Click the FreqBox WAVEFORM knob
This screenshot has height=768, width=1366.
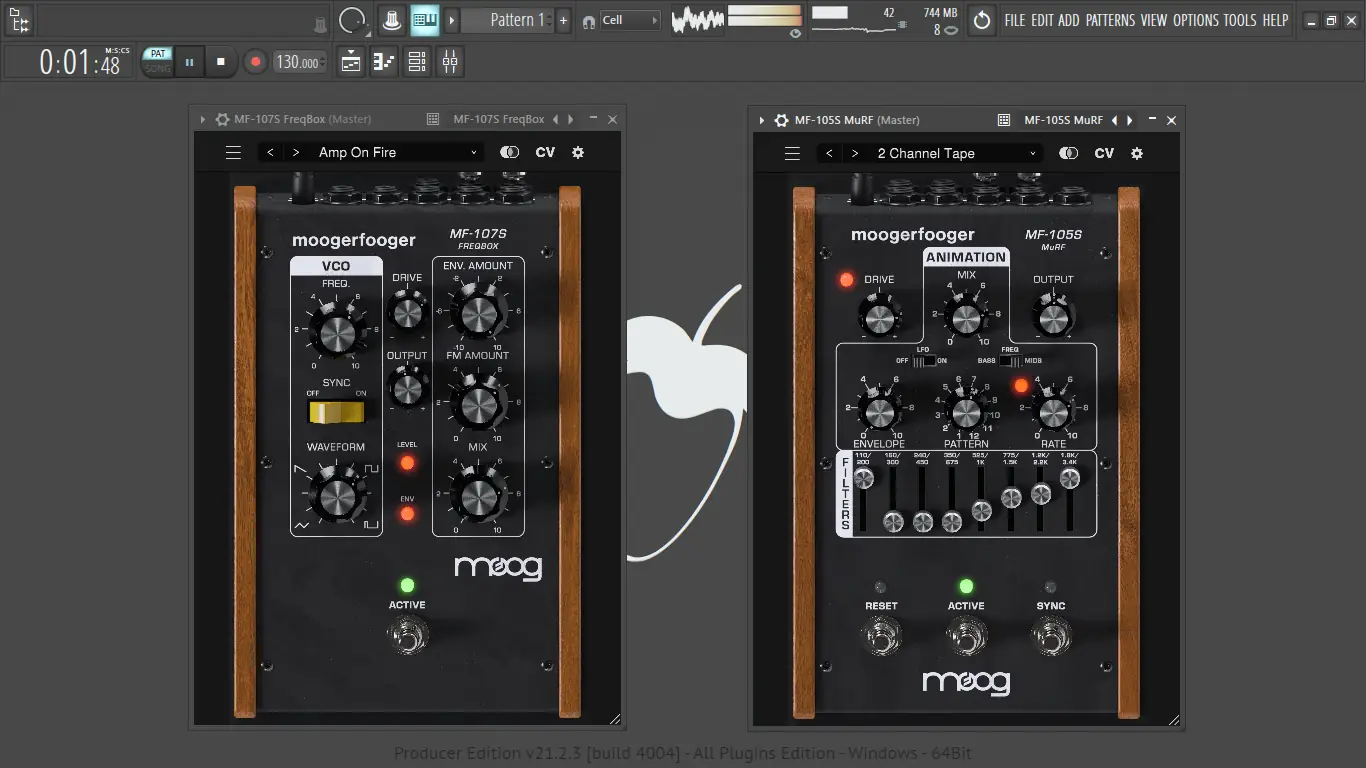point(336,497)
